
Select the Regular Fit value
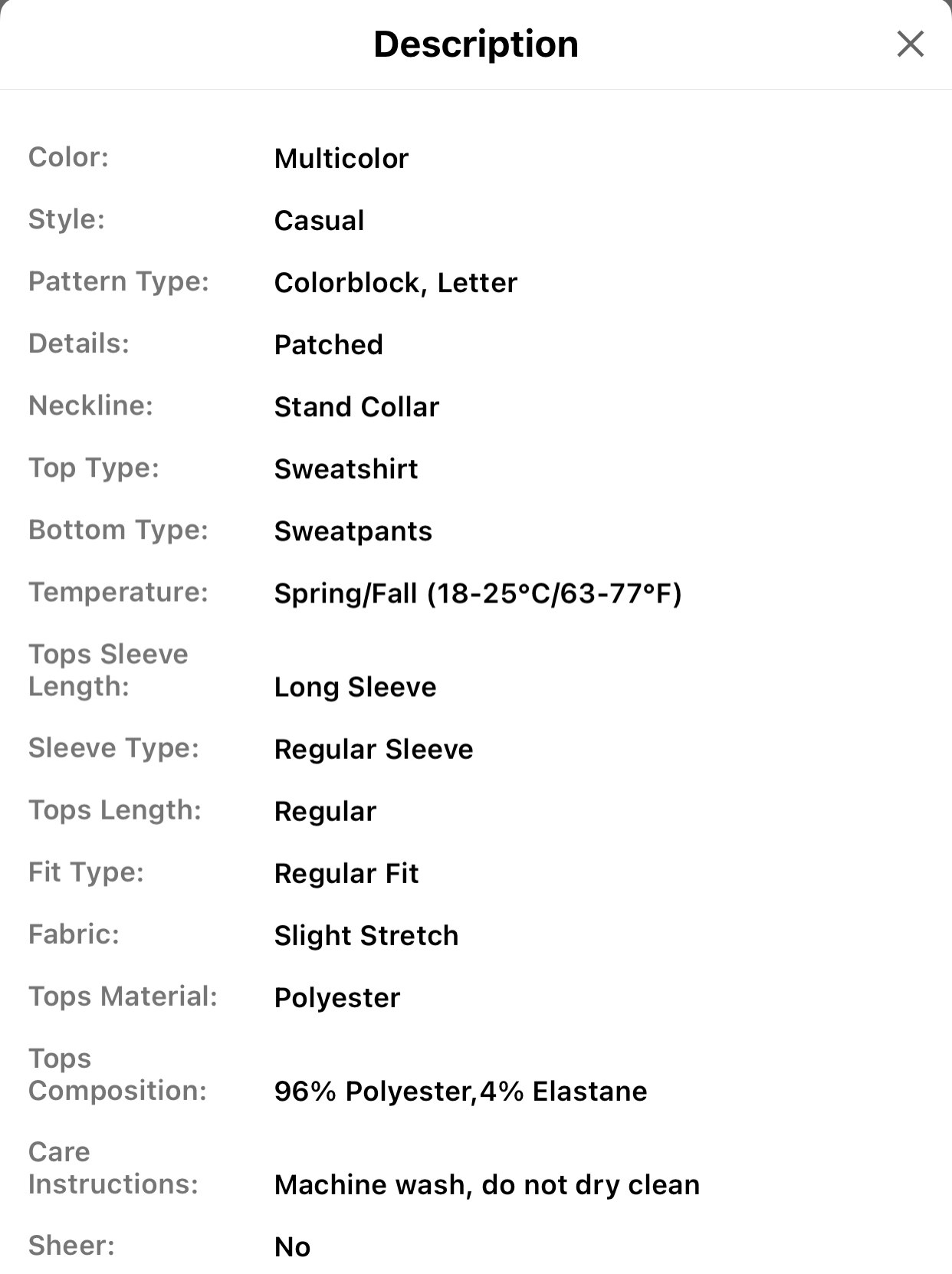(346, 873)
